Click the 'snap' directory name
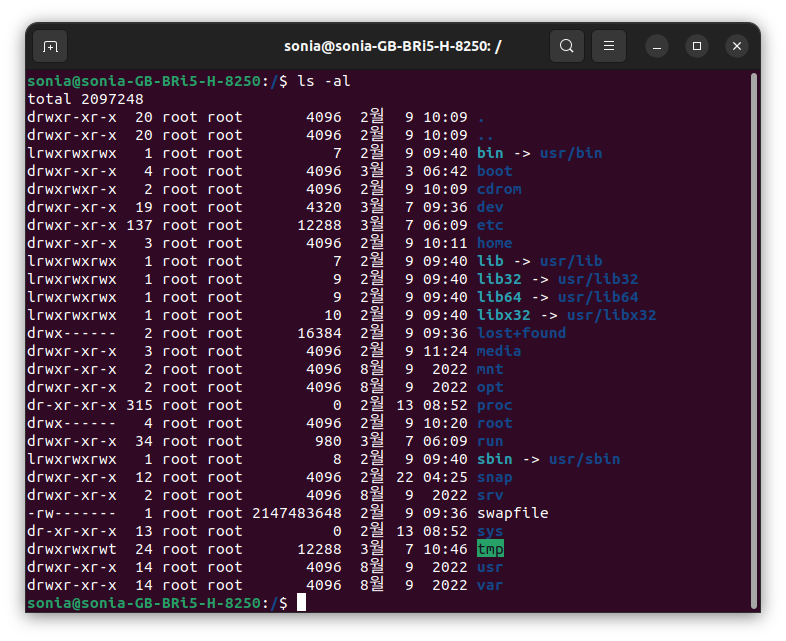Screen dimensions: 786x641 pyautogui.click(x=494, y=478)
